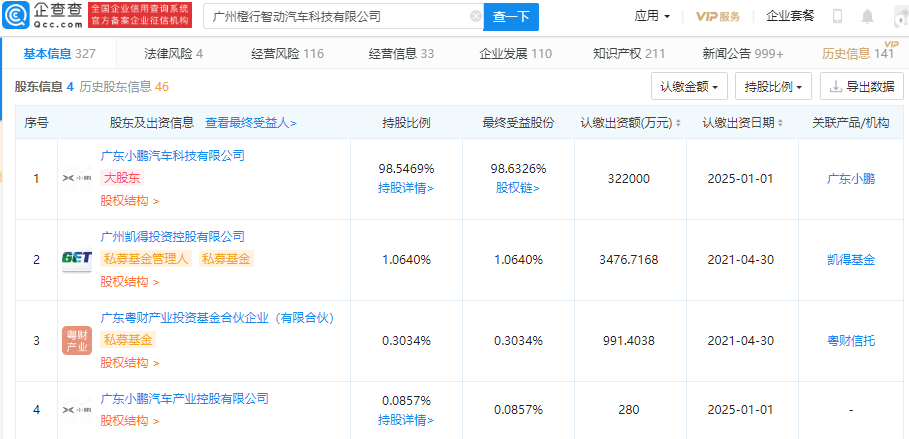Expand the 持股比例 filter dropdown
909x439 pixels.
773,87
